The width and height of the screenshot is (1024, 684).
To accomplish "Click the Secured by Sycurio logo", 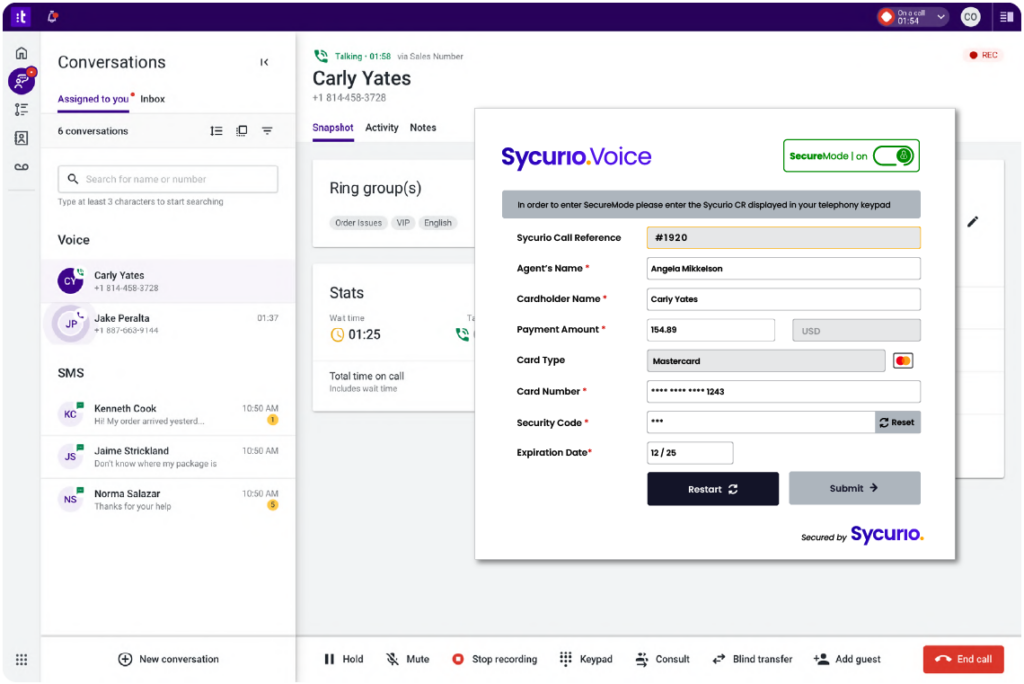I will click(x=862, y=534).
